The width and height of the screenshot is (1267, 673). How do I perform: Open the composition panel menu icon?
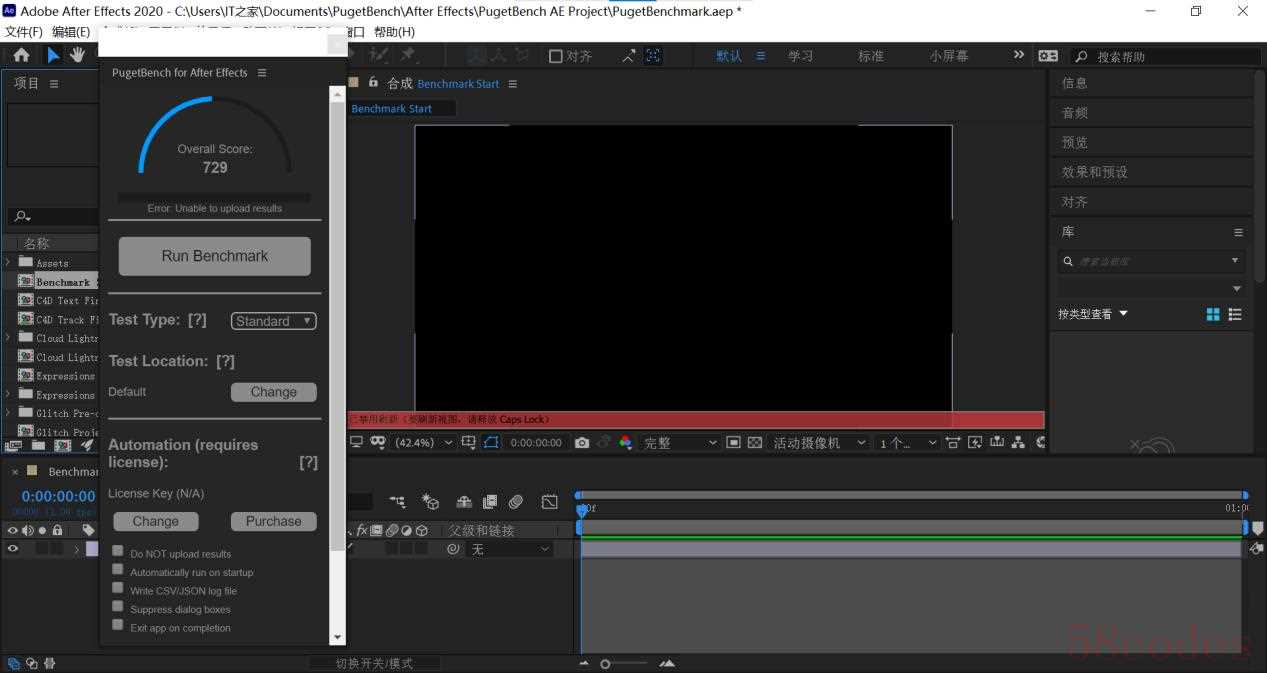coord(512,84)
